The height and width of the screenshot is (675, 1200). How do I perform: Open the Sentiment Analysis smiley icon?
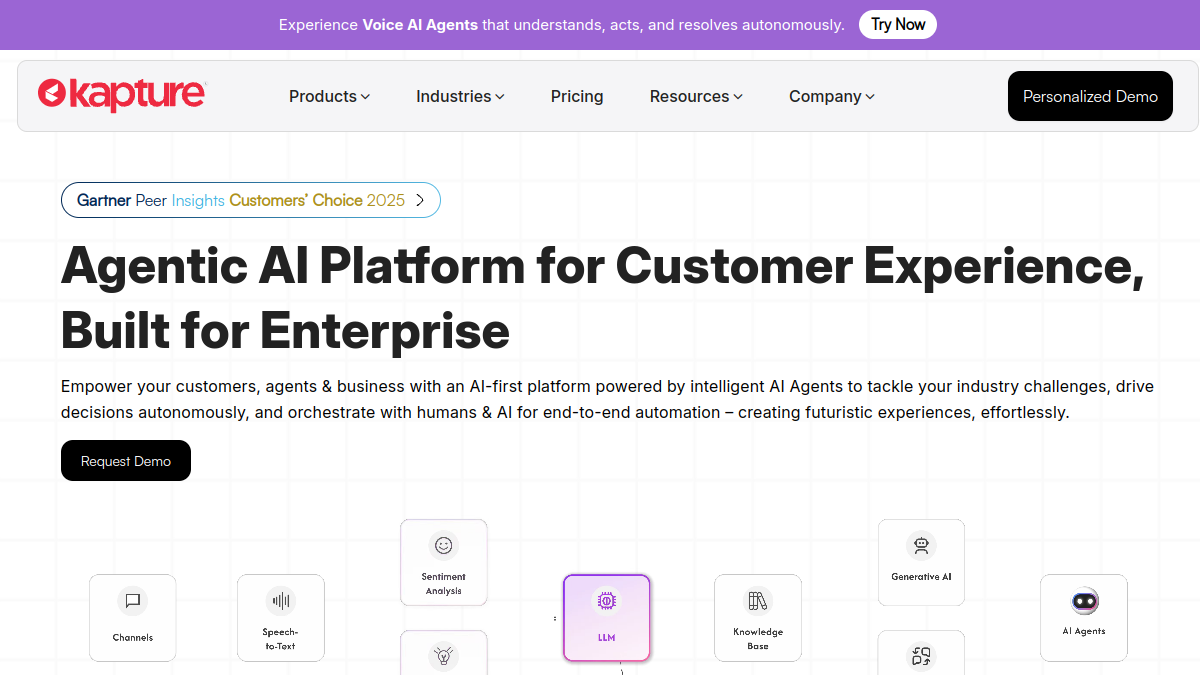pyautogui.click(x=443, y=546)
